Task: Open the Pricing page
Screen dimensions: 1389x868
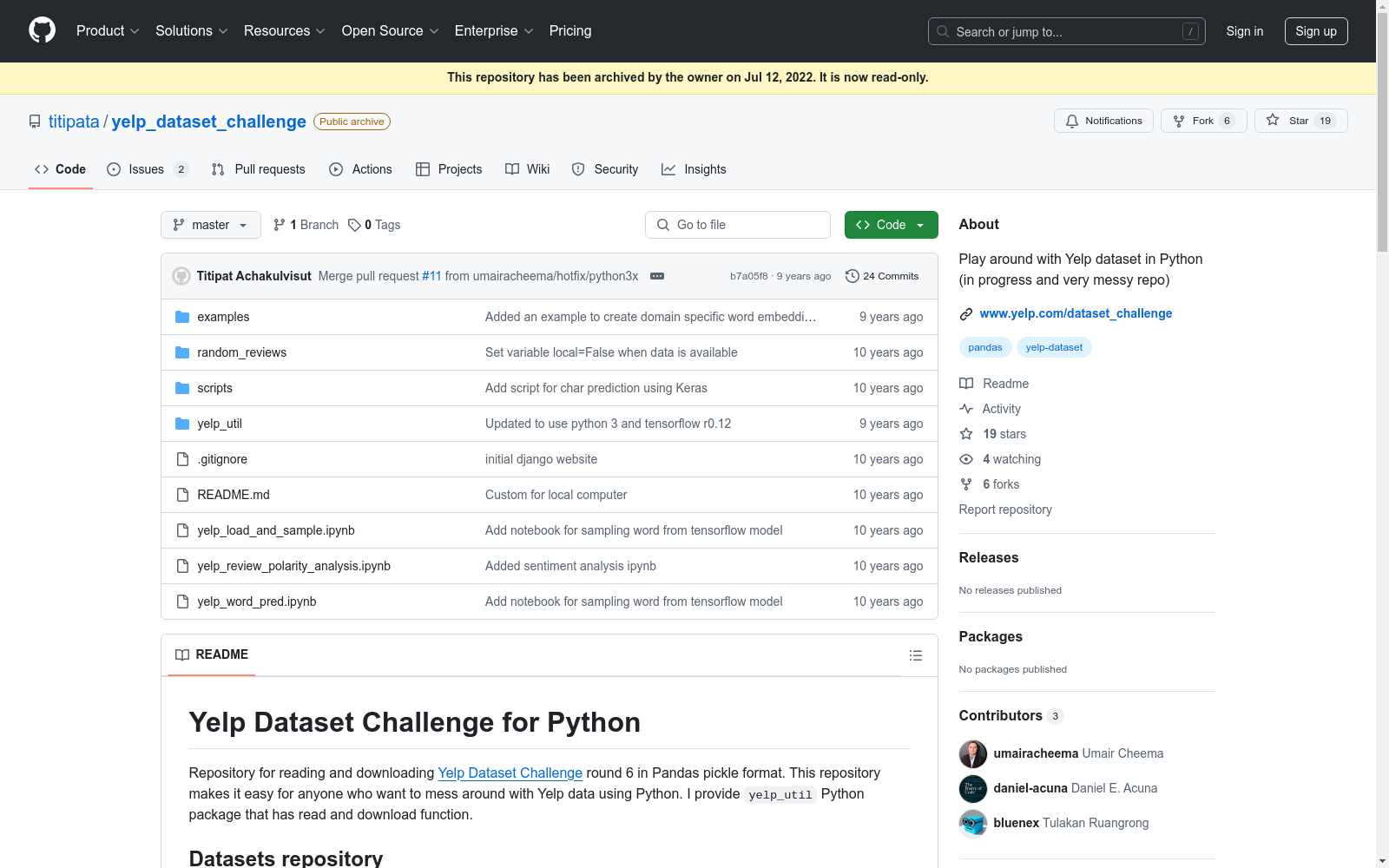Action: [570, 31]
